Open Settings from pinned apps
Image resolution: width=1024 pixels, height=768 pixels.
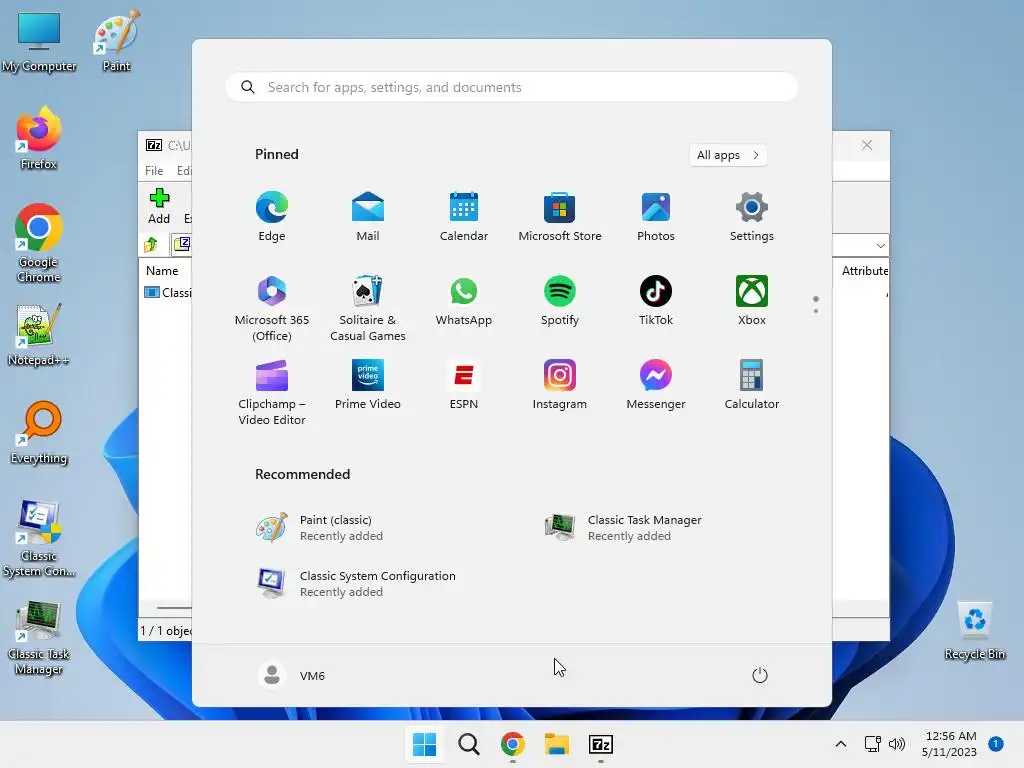coord(752,217)
